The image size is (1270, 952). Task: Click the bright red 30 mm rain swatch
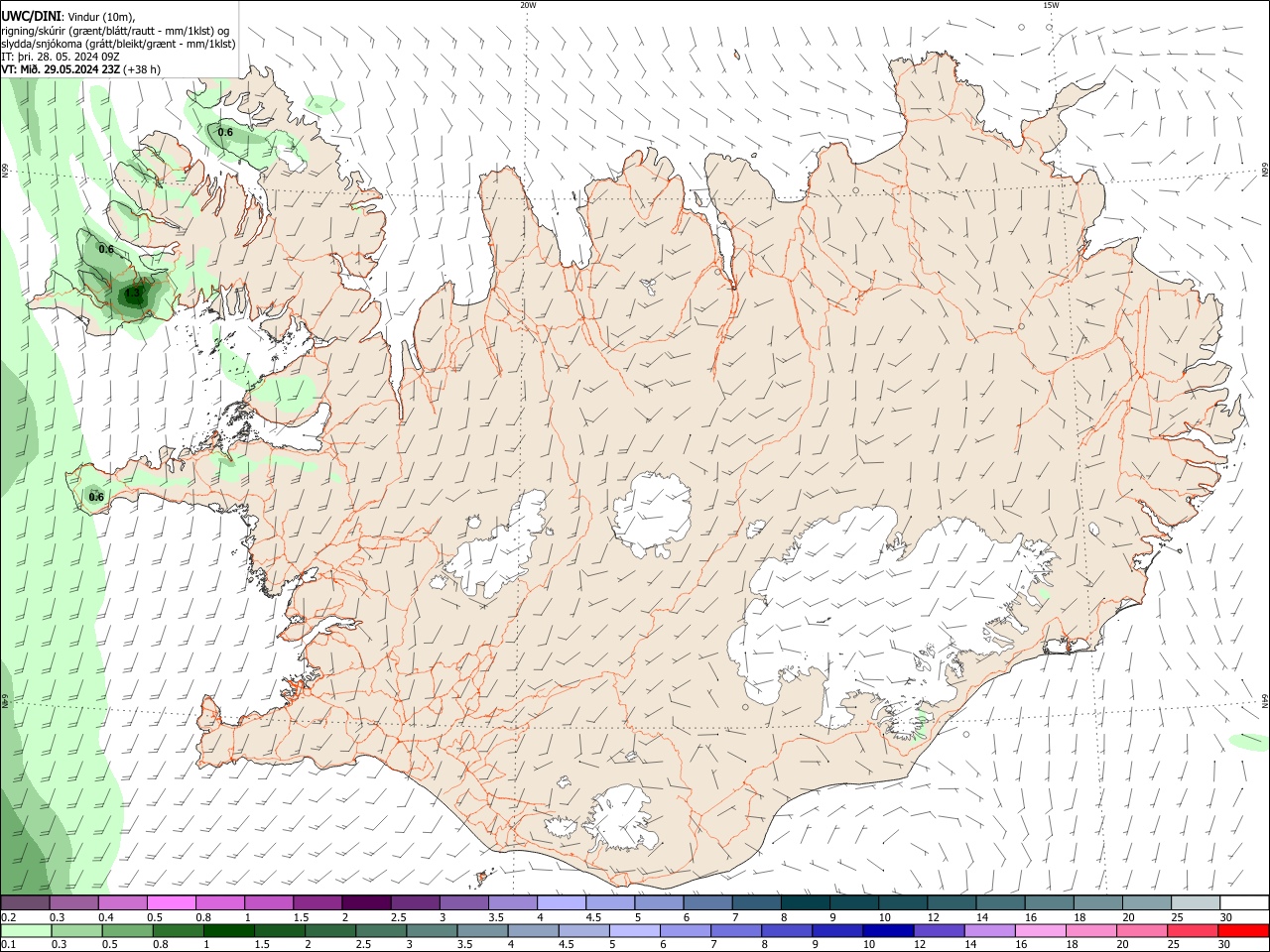[x=1243, y=931]
